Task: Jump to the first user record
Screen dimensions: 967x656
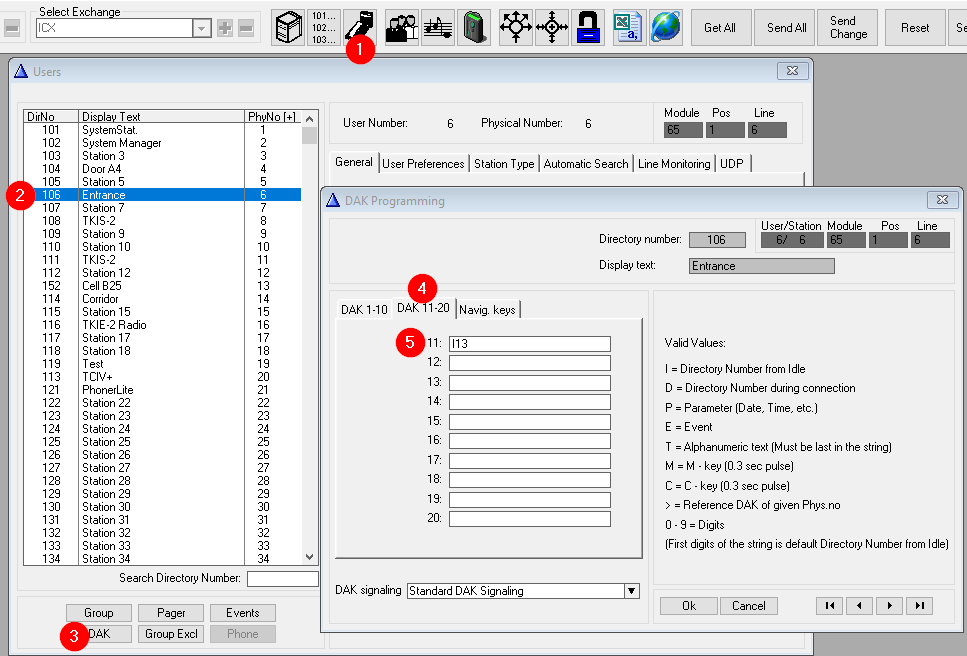Action: (x=828, y=606)
